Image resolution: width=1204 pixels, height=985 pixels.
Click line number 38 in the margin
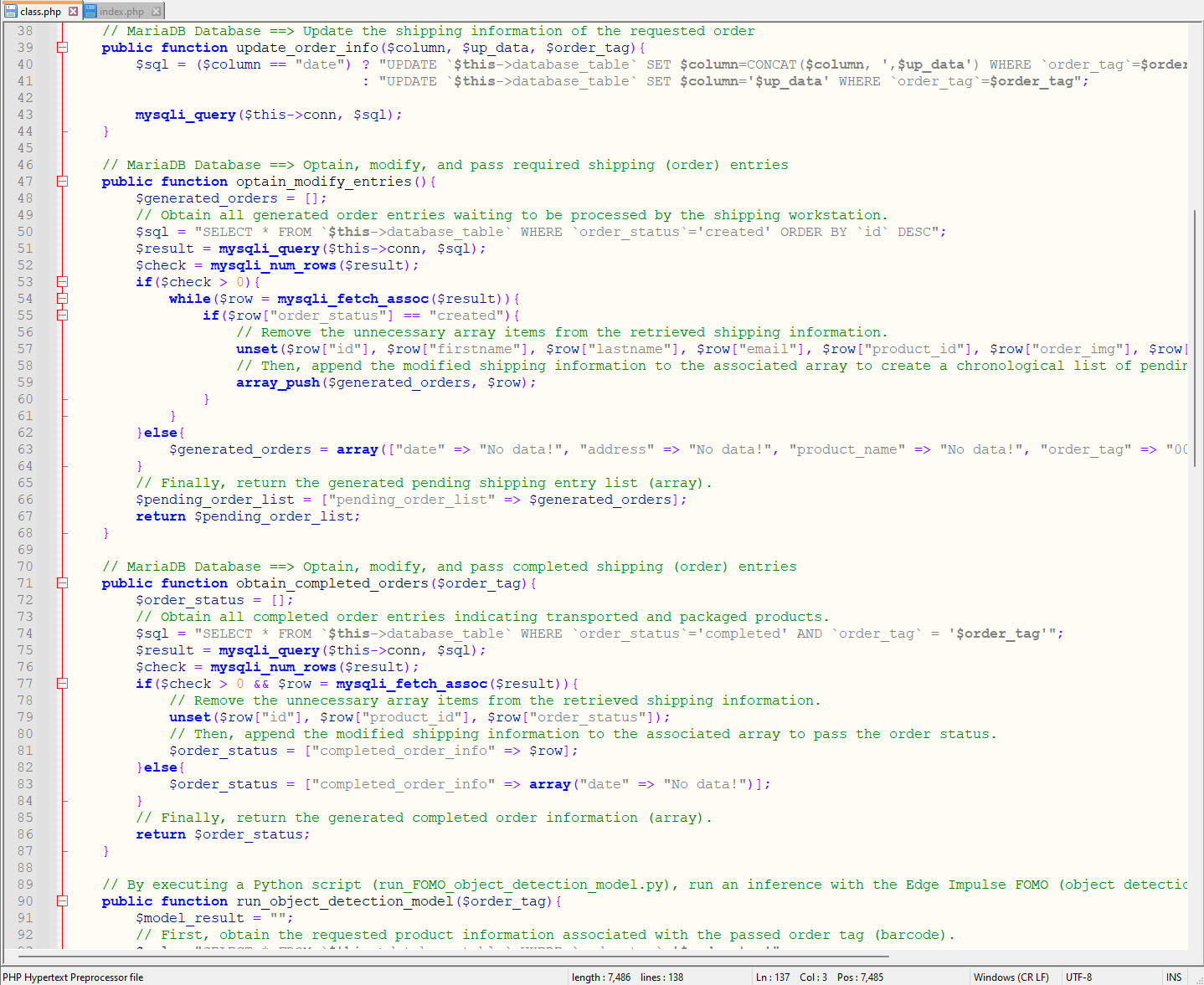[25, 31]
